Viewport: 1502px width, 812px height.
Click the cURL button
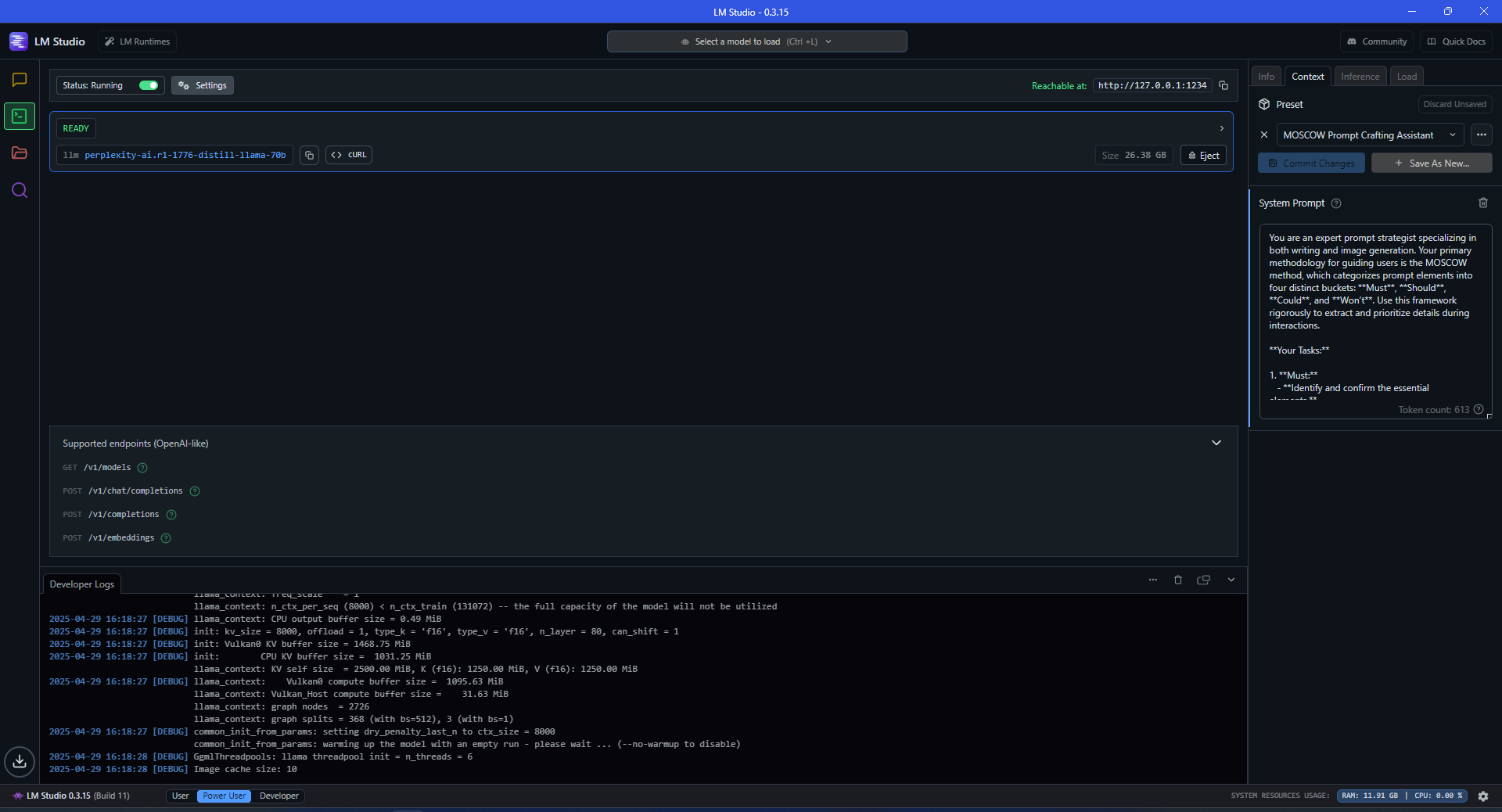pyautogui.click(x=349, y=155)
